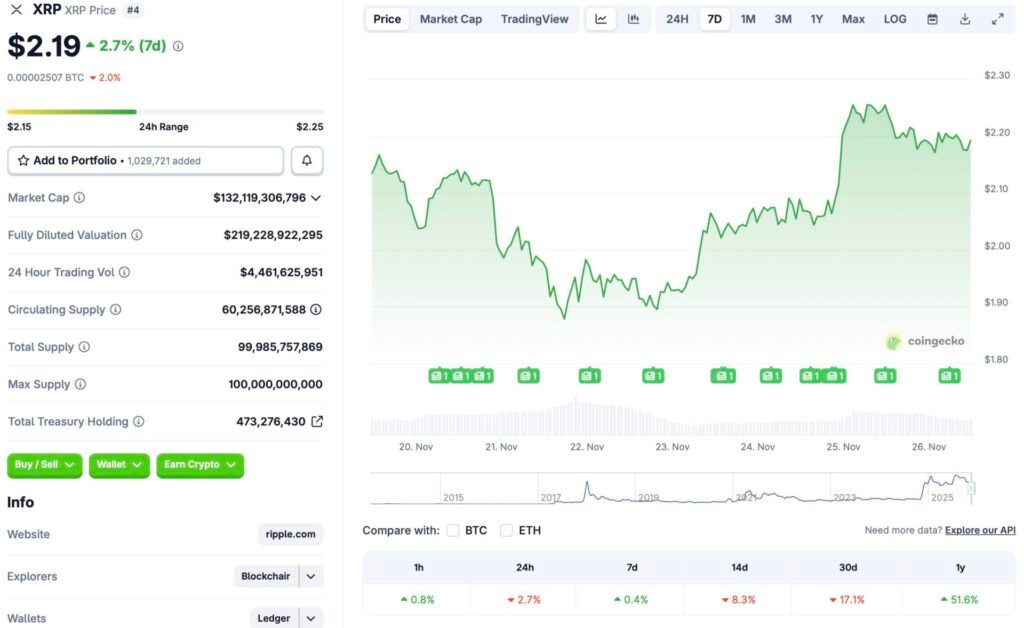
Task: Open Total Treasury Holding external link
Action: pyautogui.click(x=318, y=421)
